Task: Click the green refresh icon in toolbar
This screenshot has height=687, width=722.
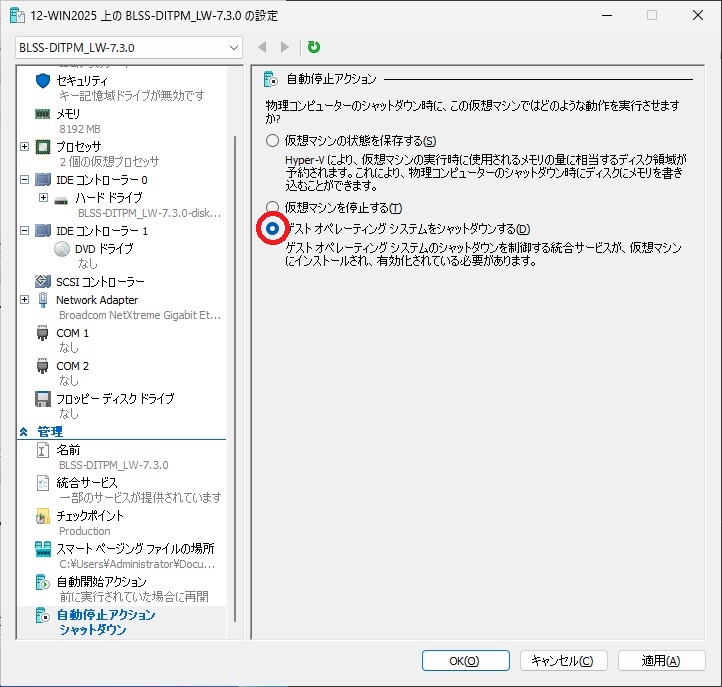Action: (x=314, y=47)
